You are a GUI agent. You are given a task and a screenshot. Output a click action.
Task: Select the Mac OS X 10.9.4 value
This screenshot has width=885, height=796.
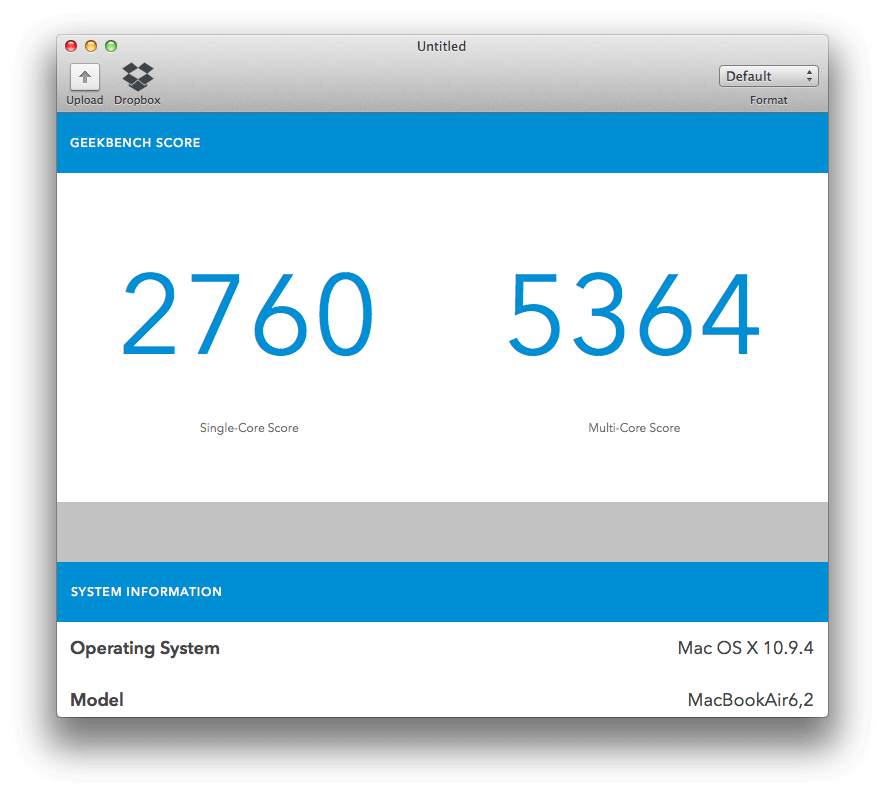[x=746, y=648]
